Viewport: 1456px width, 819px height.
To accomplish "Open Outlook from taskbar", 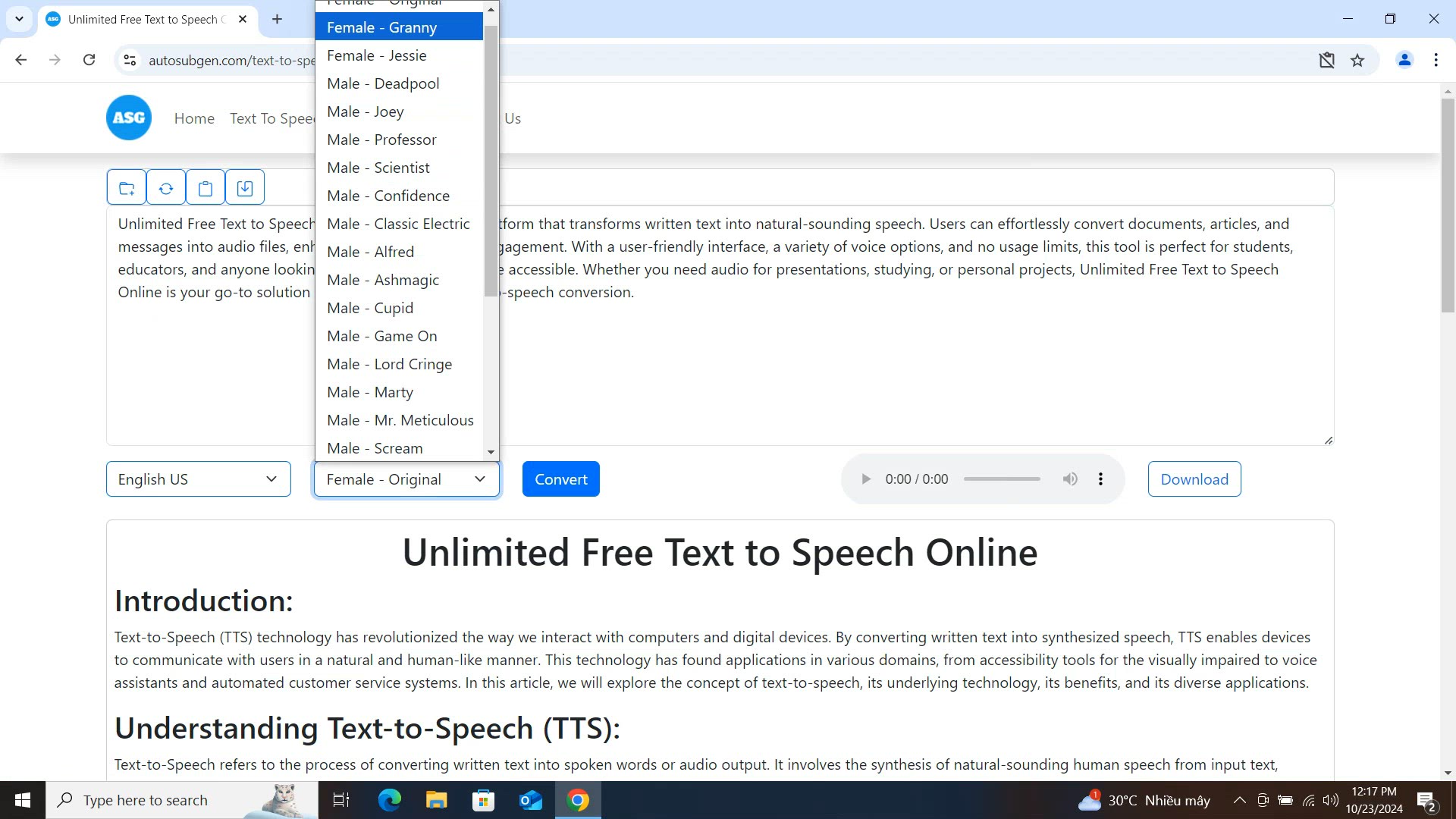I will pos(531,800).
